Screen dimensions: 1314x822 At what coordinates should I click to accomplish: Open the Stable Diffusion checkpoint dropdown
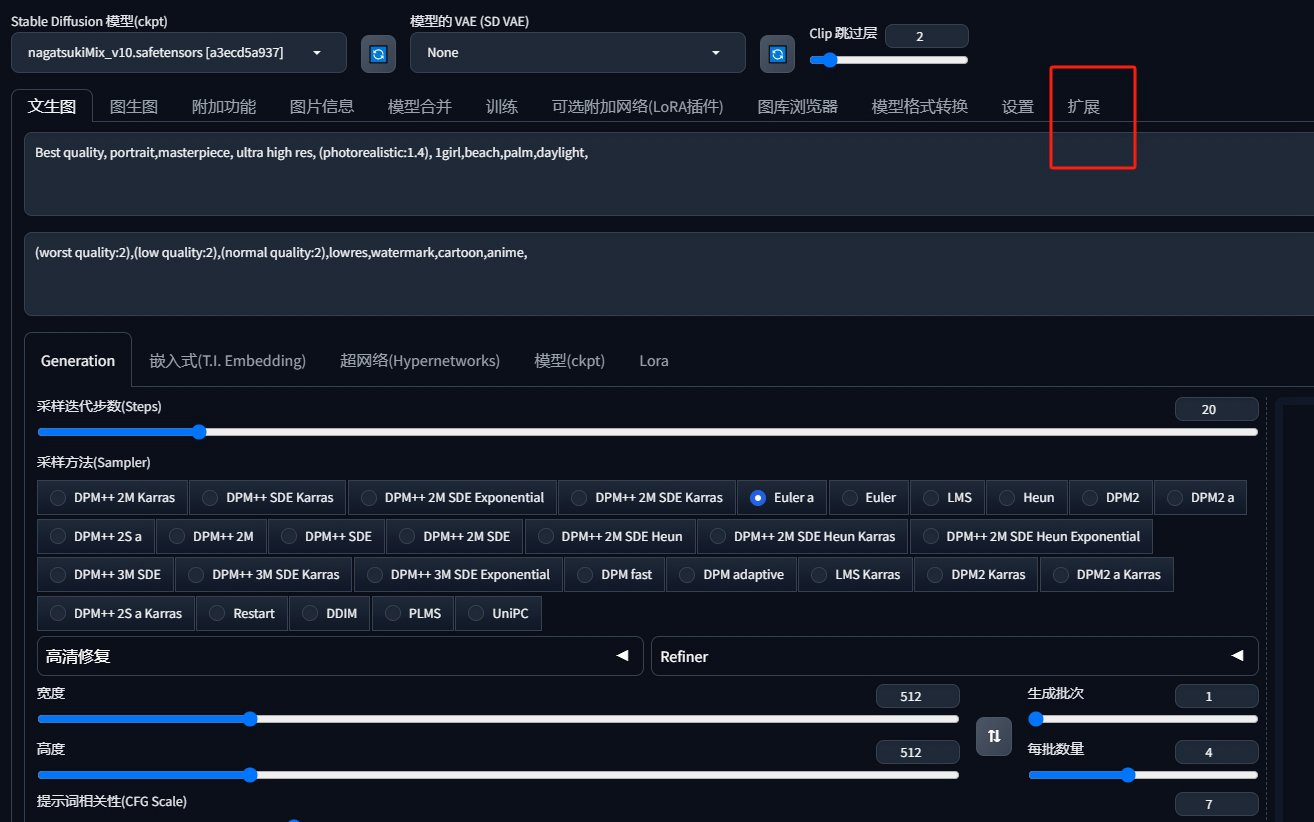click(179, 53)
